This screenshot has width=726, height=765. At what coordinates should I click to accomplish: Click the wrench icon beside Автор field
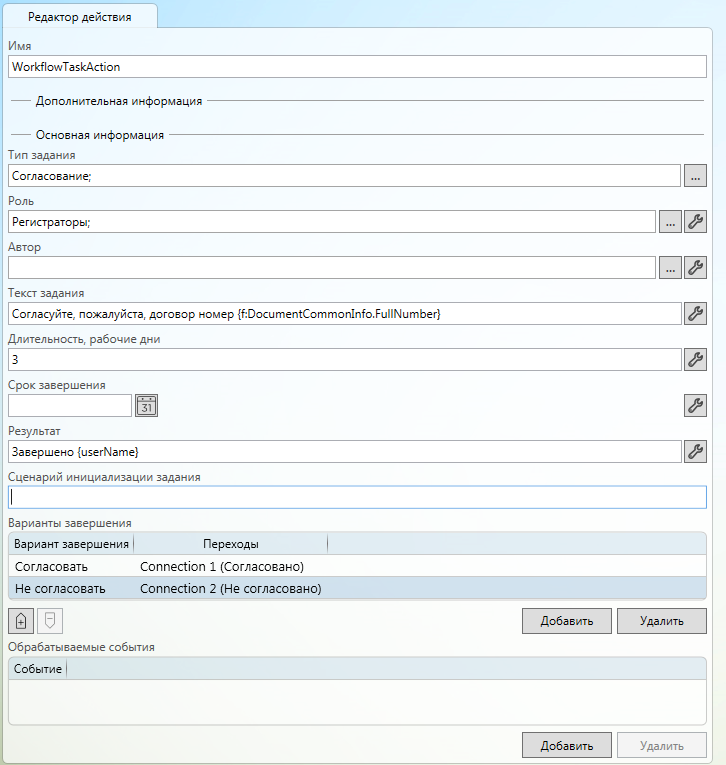[695, 268]
